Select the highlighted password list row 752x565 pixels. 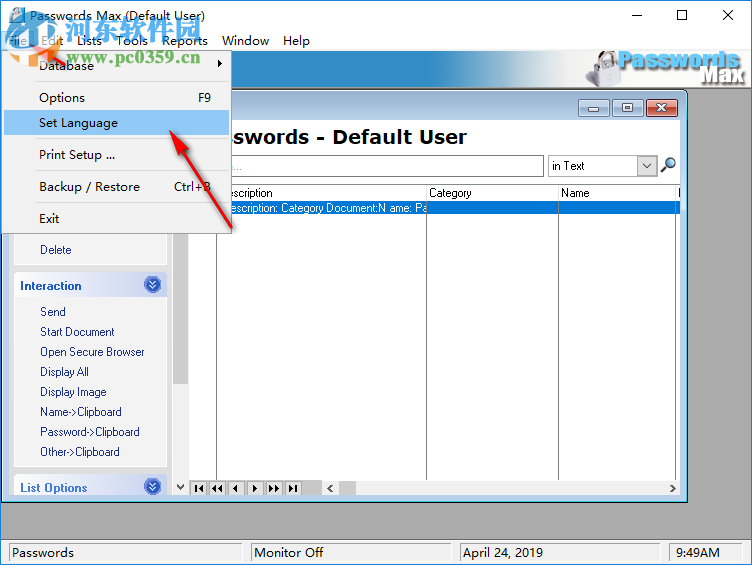455,208
